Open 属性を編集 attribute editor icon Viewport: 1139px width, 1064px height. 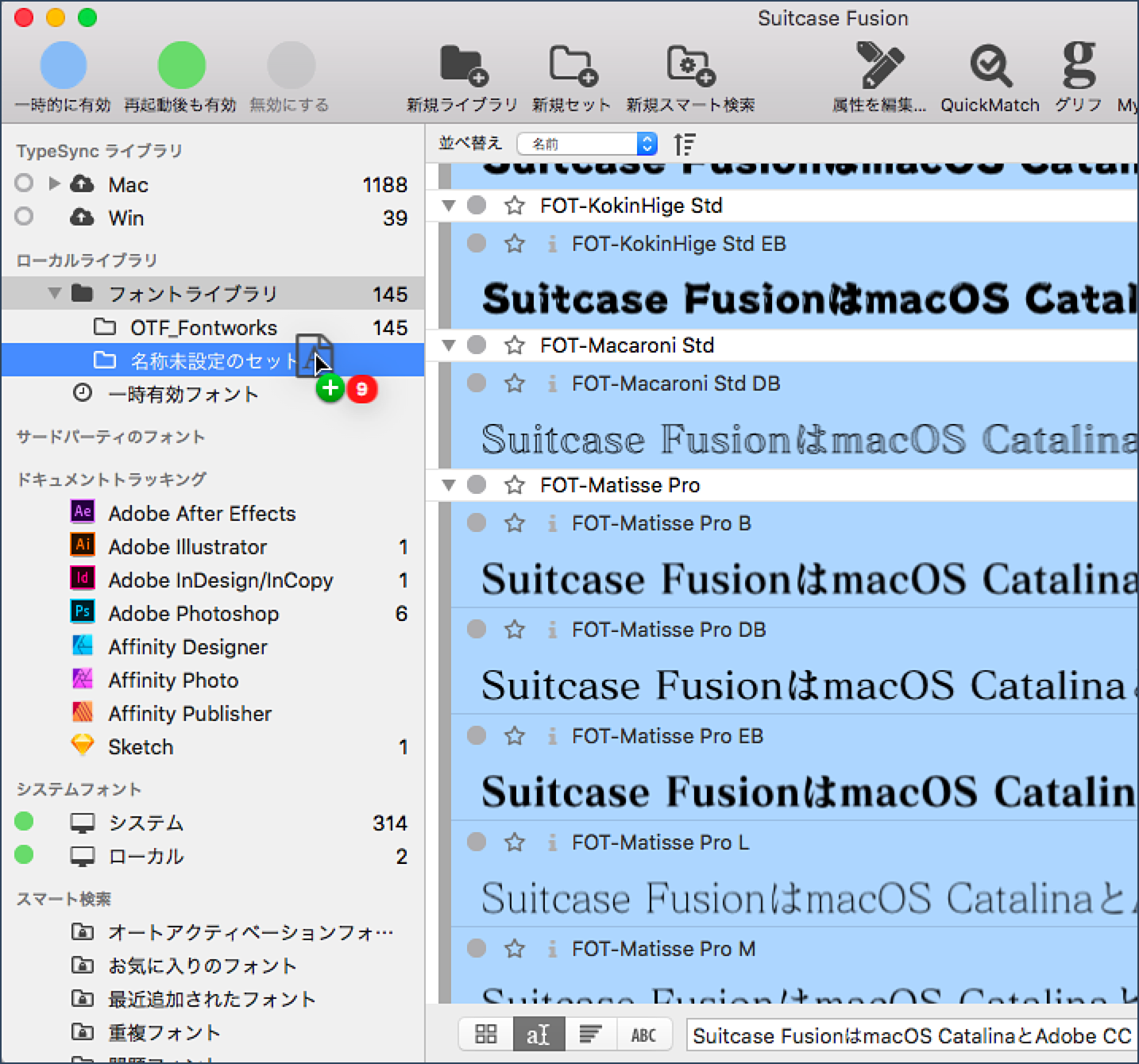coord(879,65)
